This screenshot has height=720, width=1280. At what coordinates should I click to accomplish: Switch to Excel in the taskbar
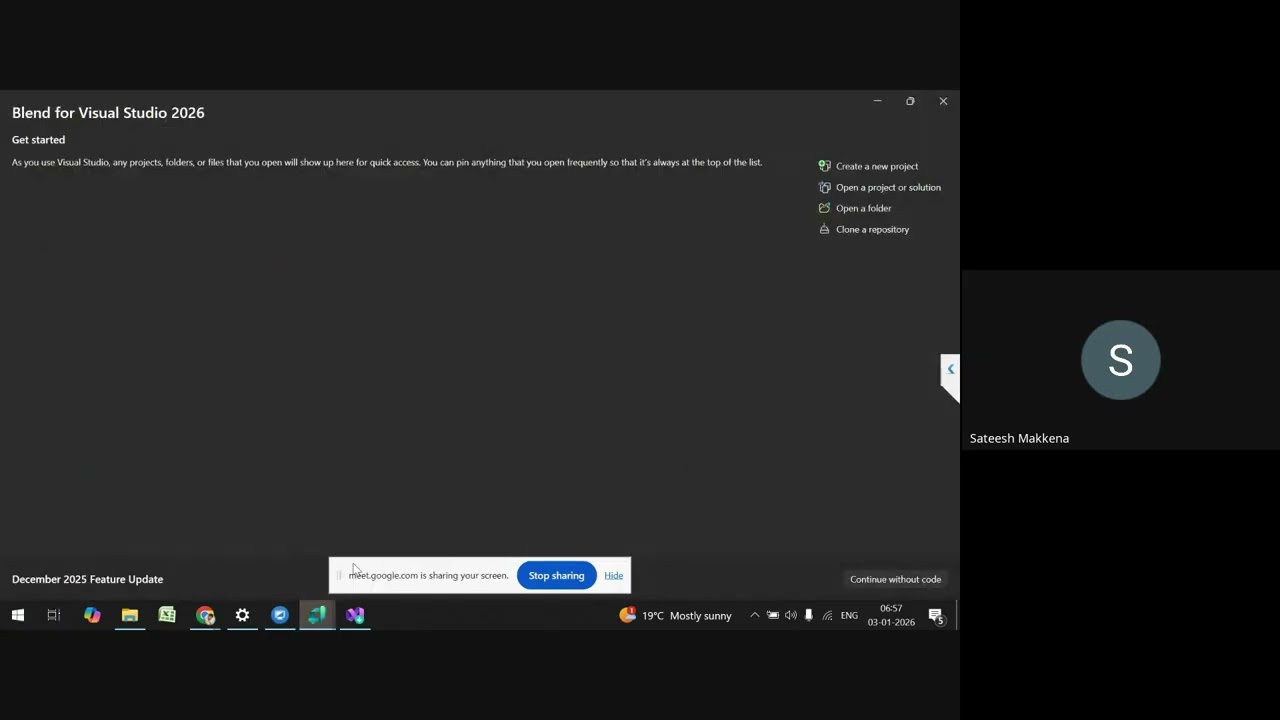[167, 615]
